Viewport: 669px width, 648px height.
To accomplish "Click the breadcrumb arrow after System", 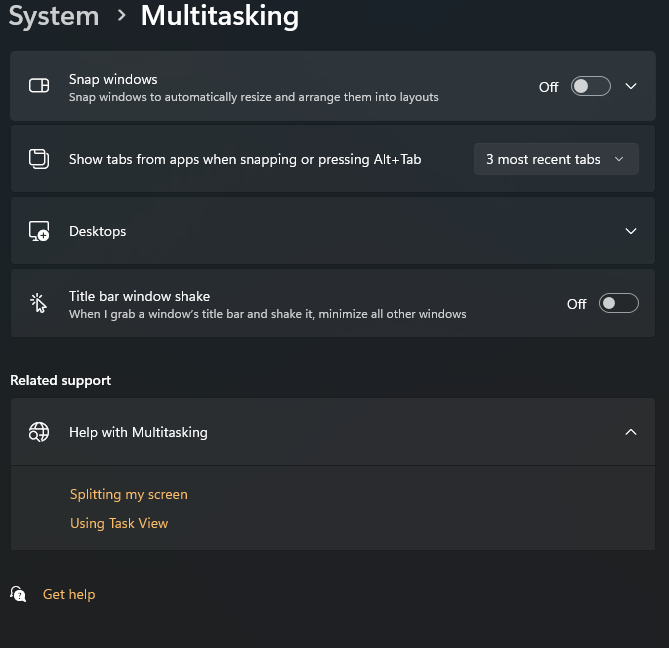I will click(120, 16).
